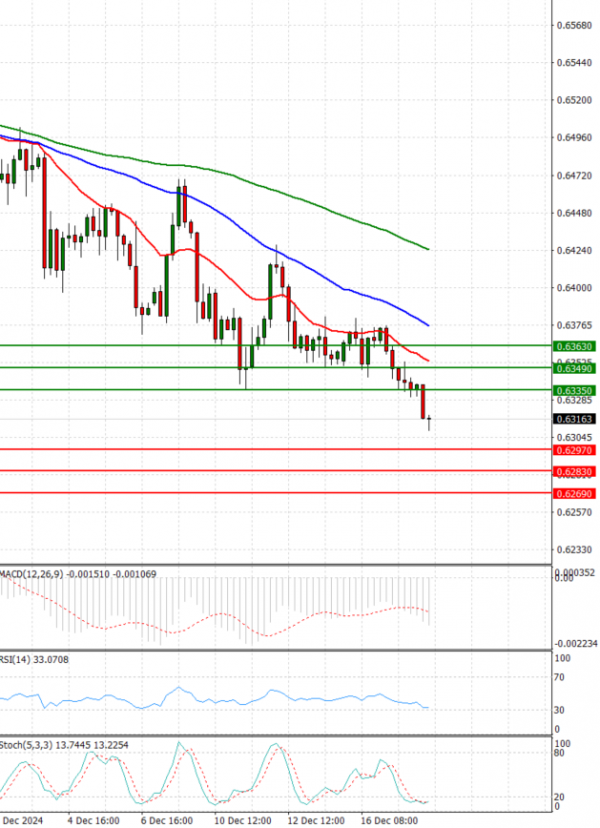Click the blue moving average line end

[428, 325]
